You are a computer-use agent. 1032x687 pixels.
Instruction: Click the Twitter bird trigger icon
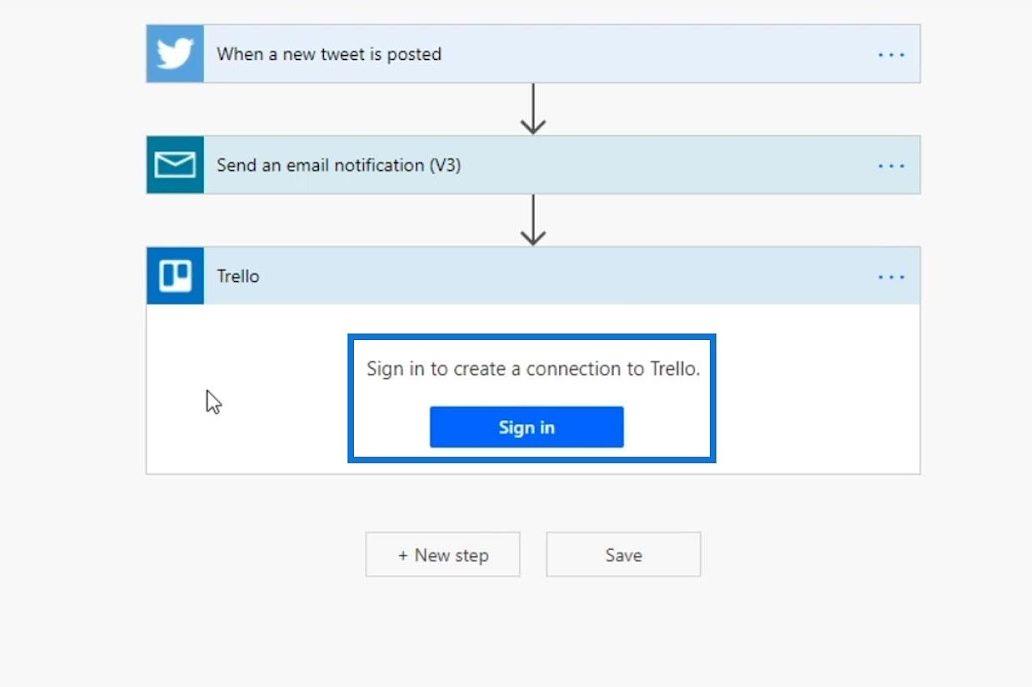pos(175,54)
